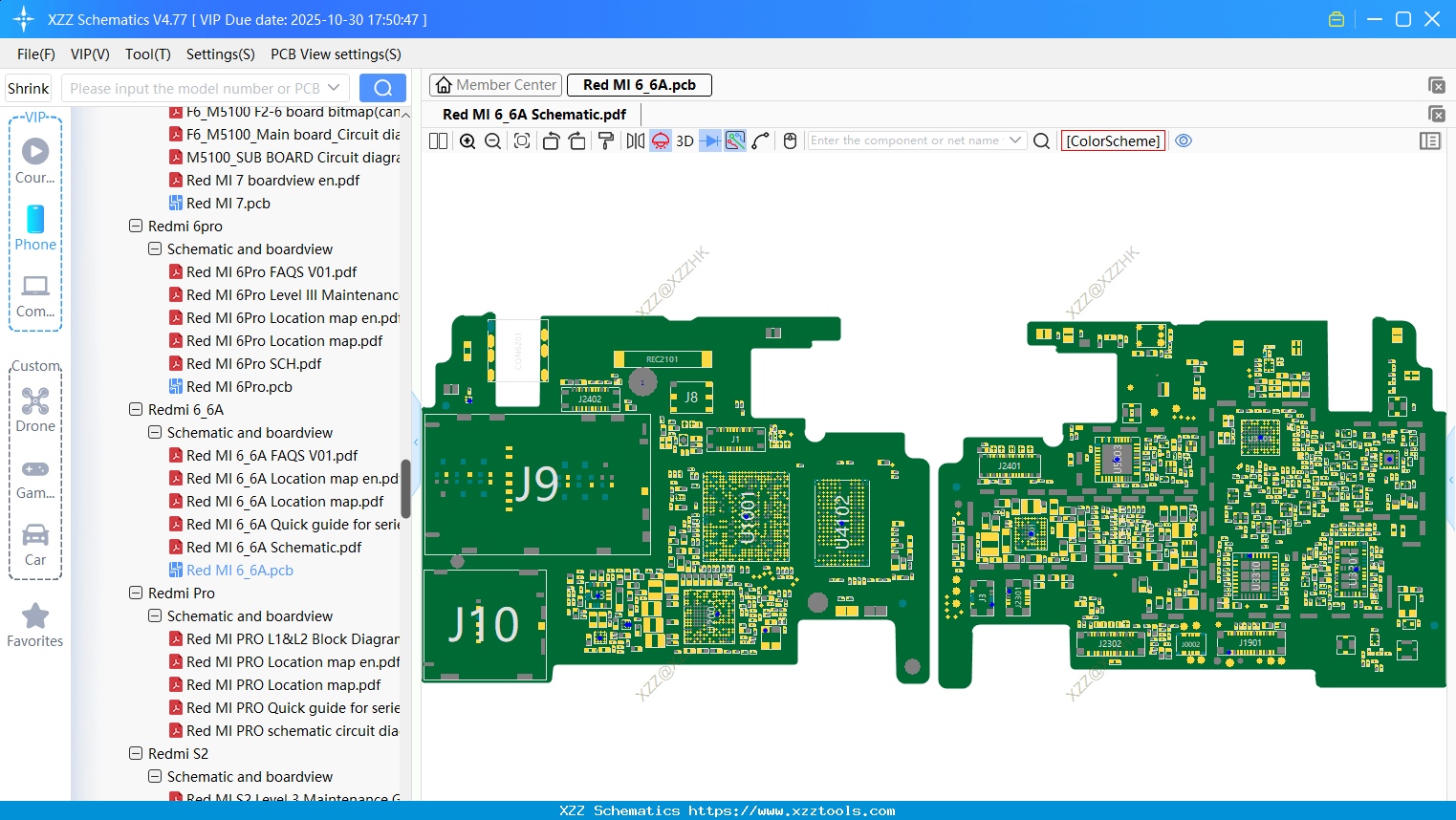
Task: Rotate board counter-clockwise icon
Action: 551,141
